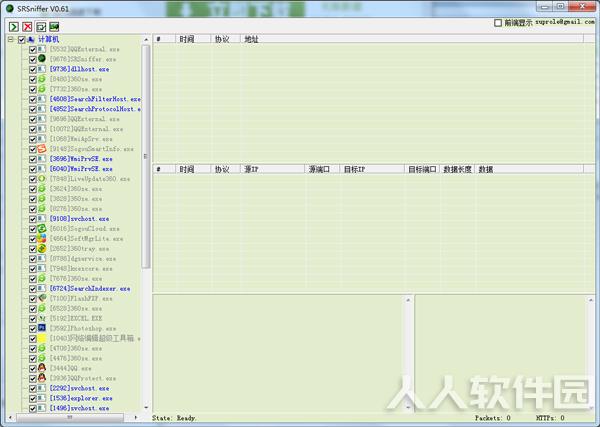600x427 pixels.
Task: Click the SogouCloud.exe process icon
Action: [42, 228]
